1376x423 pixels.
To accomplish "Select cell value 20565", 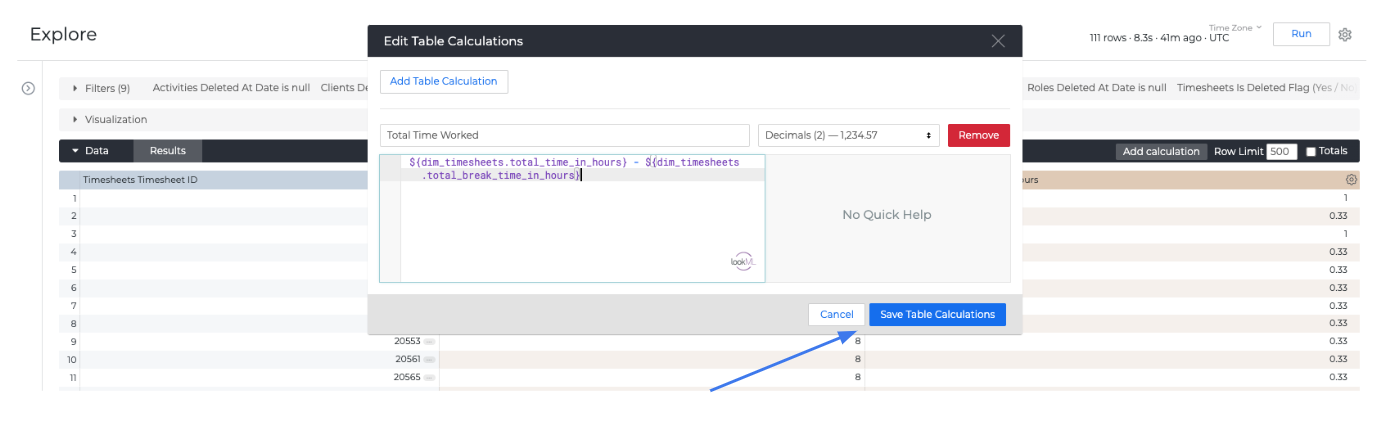I will point(407,377).
